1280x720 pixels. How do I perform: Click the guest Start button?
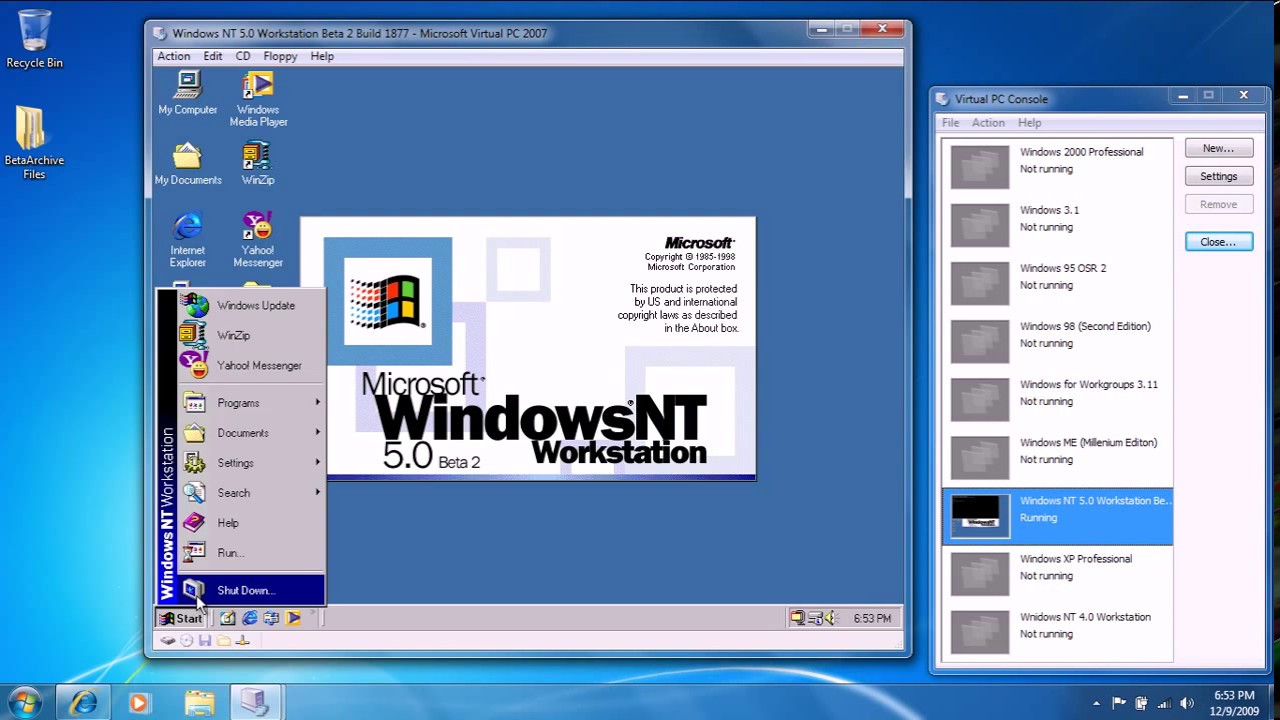click(181, 618)
